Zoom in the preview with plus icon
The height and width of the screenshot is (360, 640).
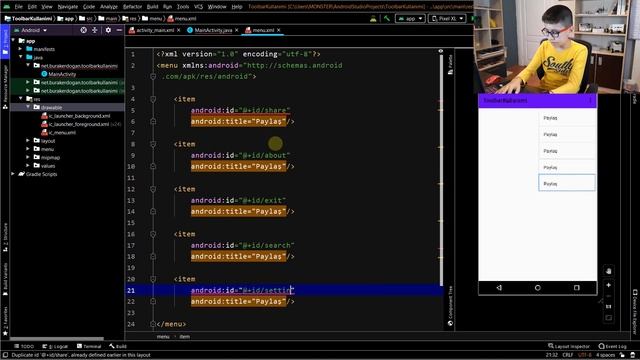[x=609, y=285]
